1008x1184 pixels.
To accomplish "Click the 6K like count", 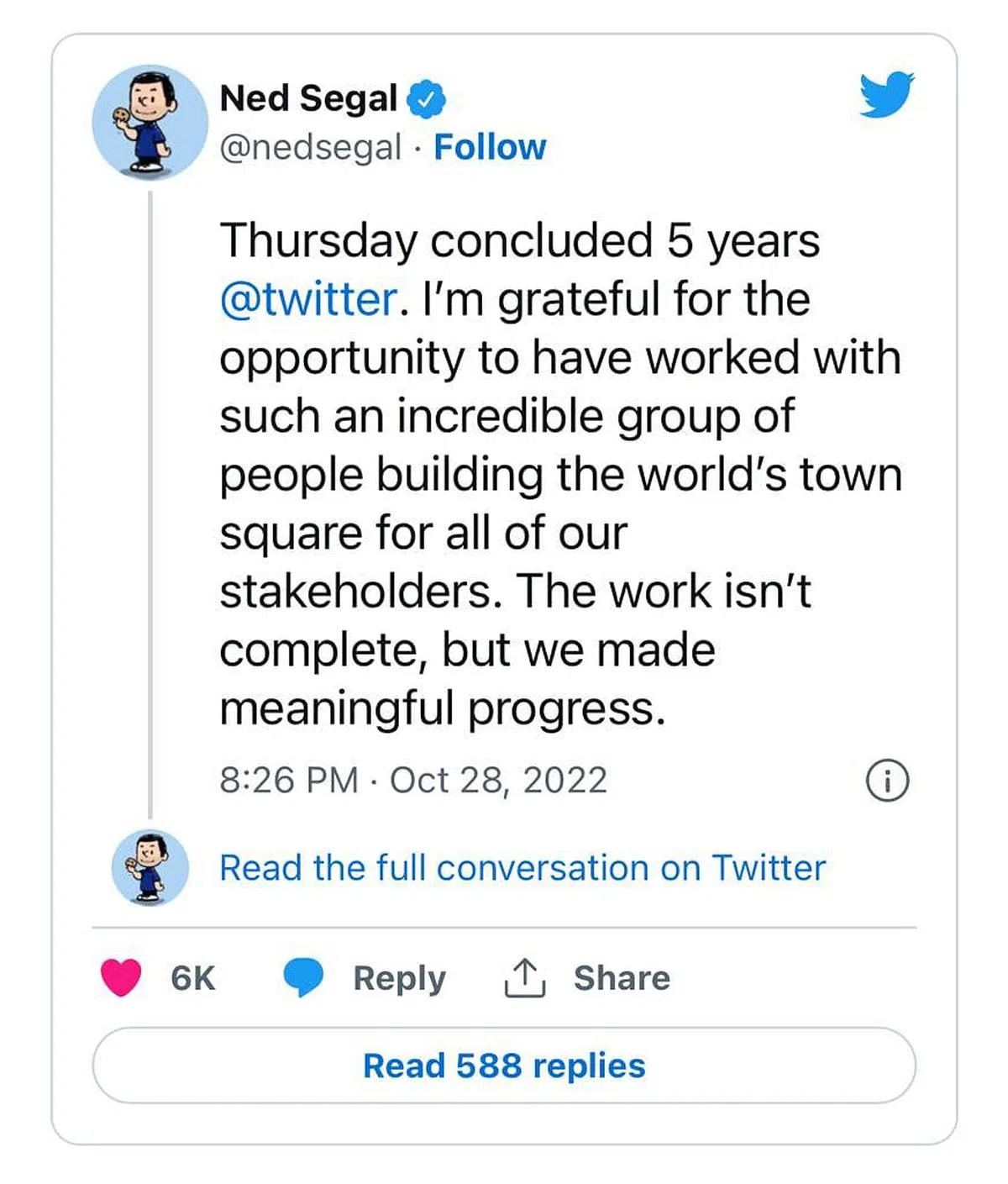I will [193, 978].
